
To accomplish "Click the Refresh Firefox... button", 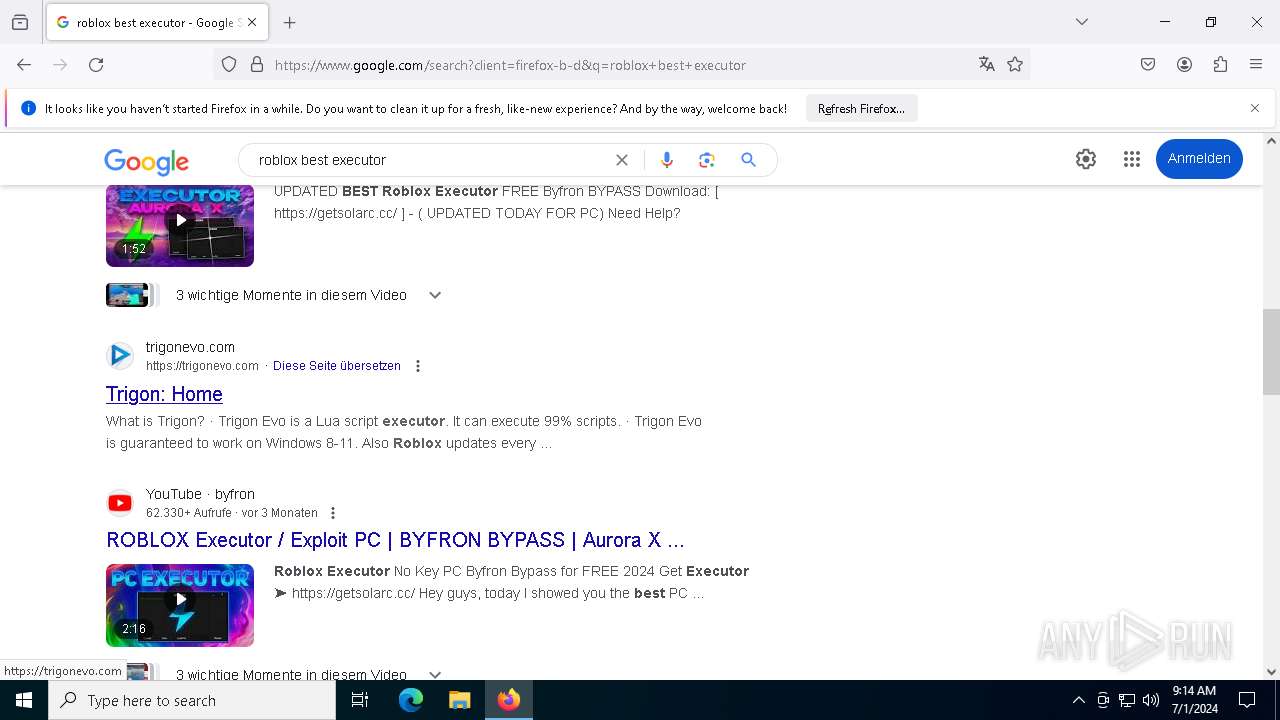I will (x=861, y=108).
